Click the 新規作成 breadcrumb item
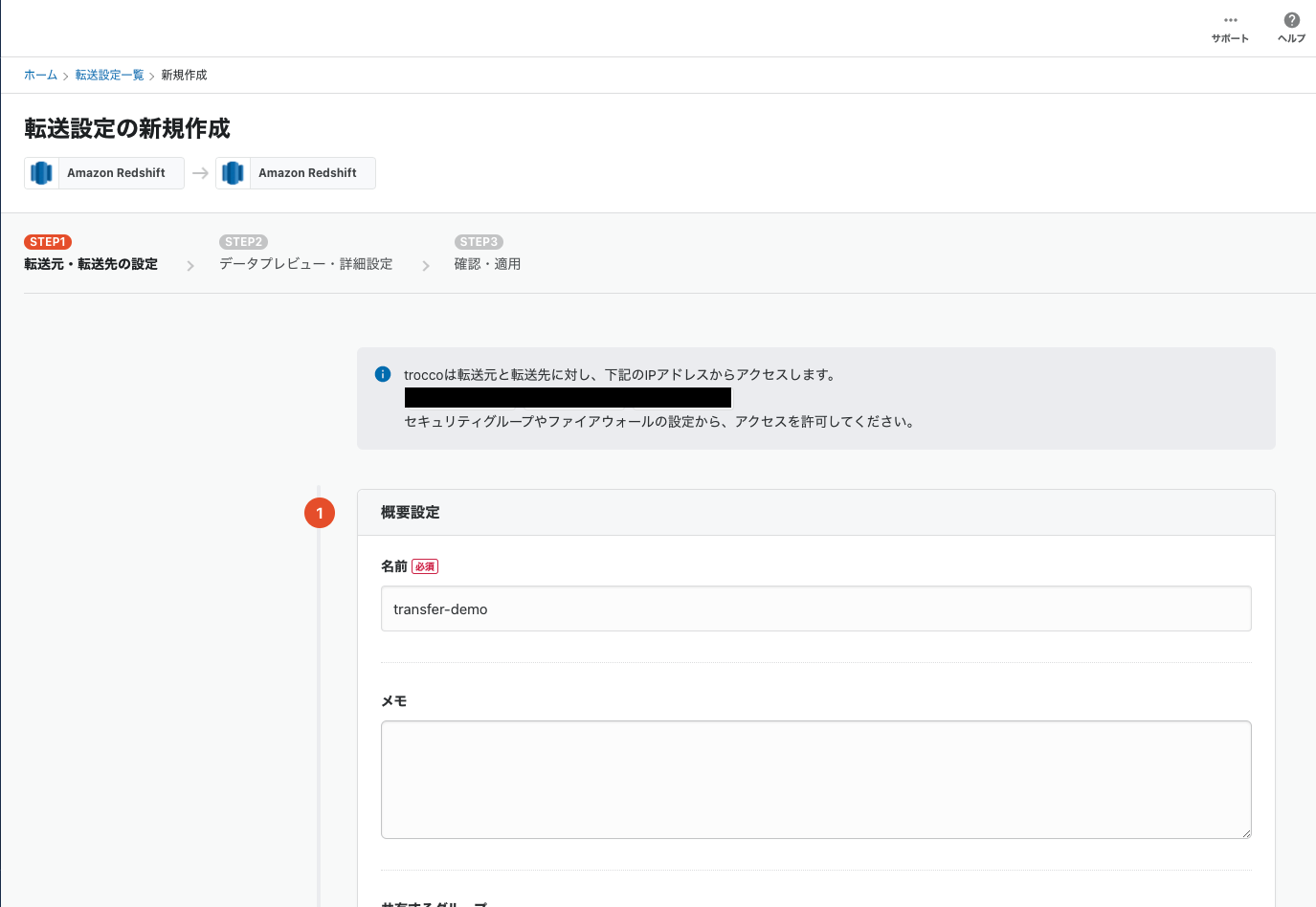 (x=183, y=75)
